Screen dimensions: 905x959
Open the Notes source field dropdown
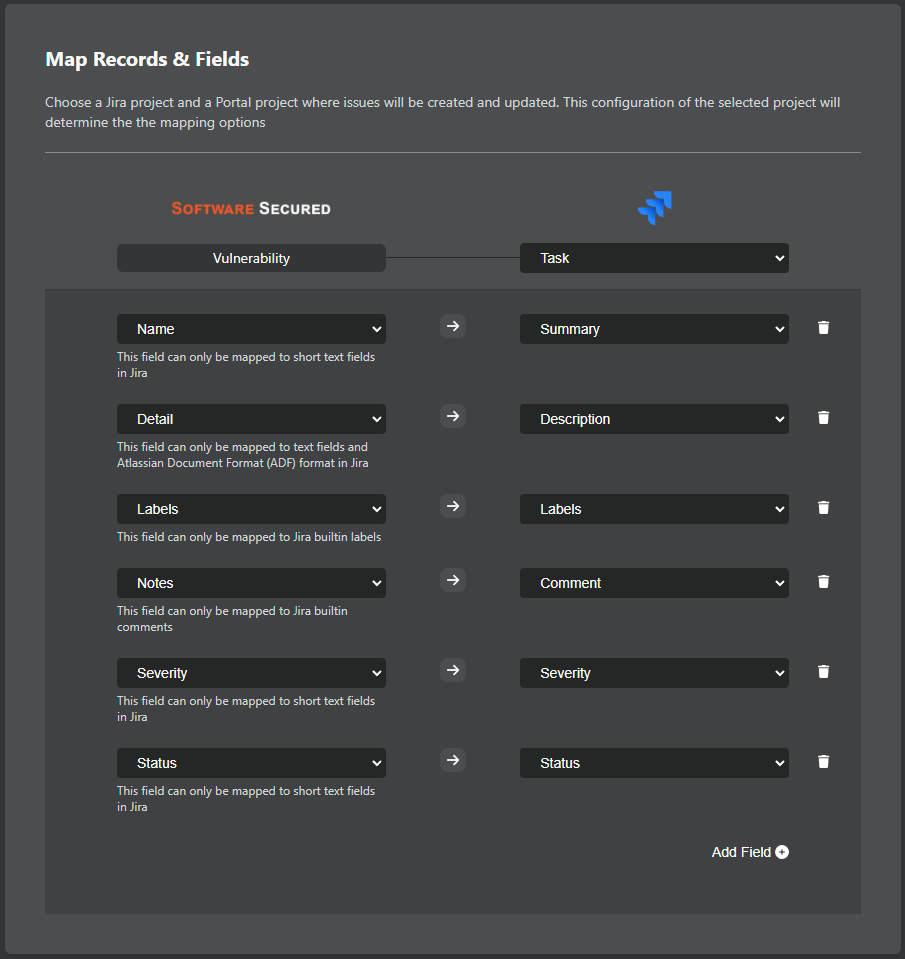coord(251,583)
